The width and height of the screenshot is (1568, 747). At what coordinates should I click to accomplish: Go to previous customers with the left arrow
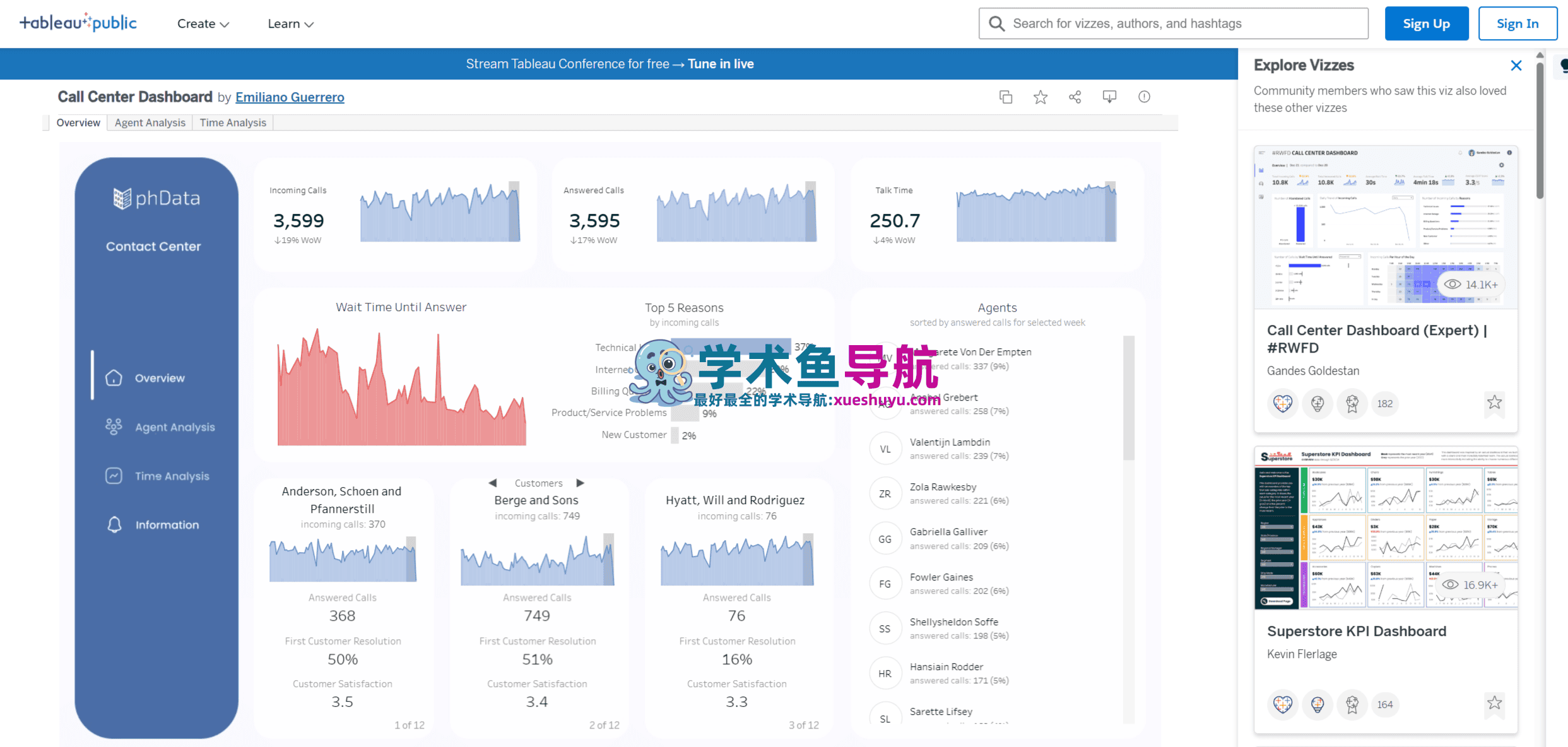tap(493, 483)
